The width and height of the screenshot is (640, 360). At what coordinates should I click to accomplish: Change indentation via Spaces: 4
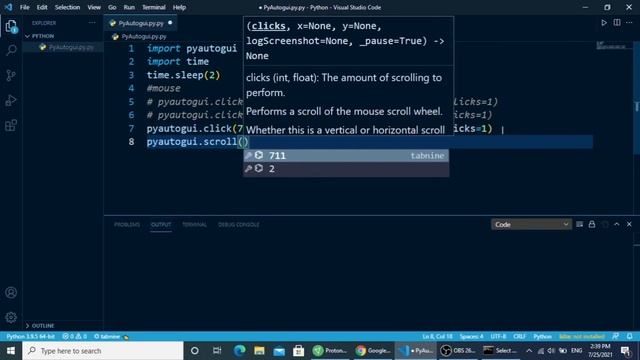click(471, 336)
